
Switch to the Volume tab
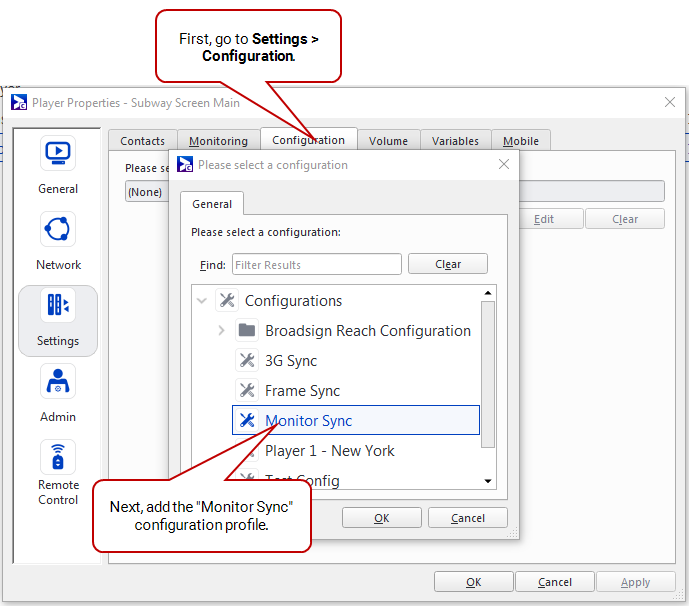point(388,141)
